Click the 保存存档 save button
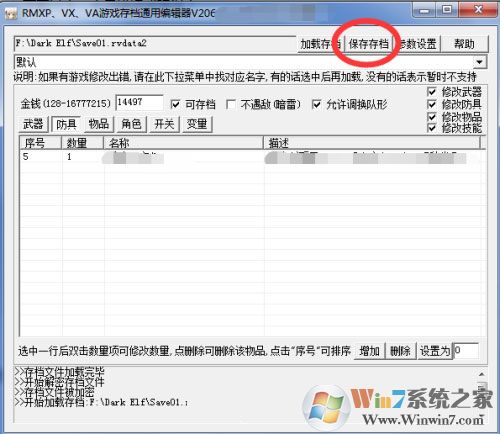Image resolution: width=500 pixels, height=434 pixels. (x=368, y=44)
